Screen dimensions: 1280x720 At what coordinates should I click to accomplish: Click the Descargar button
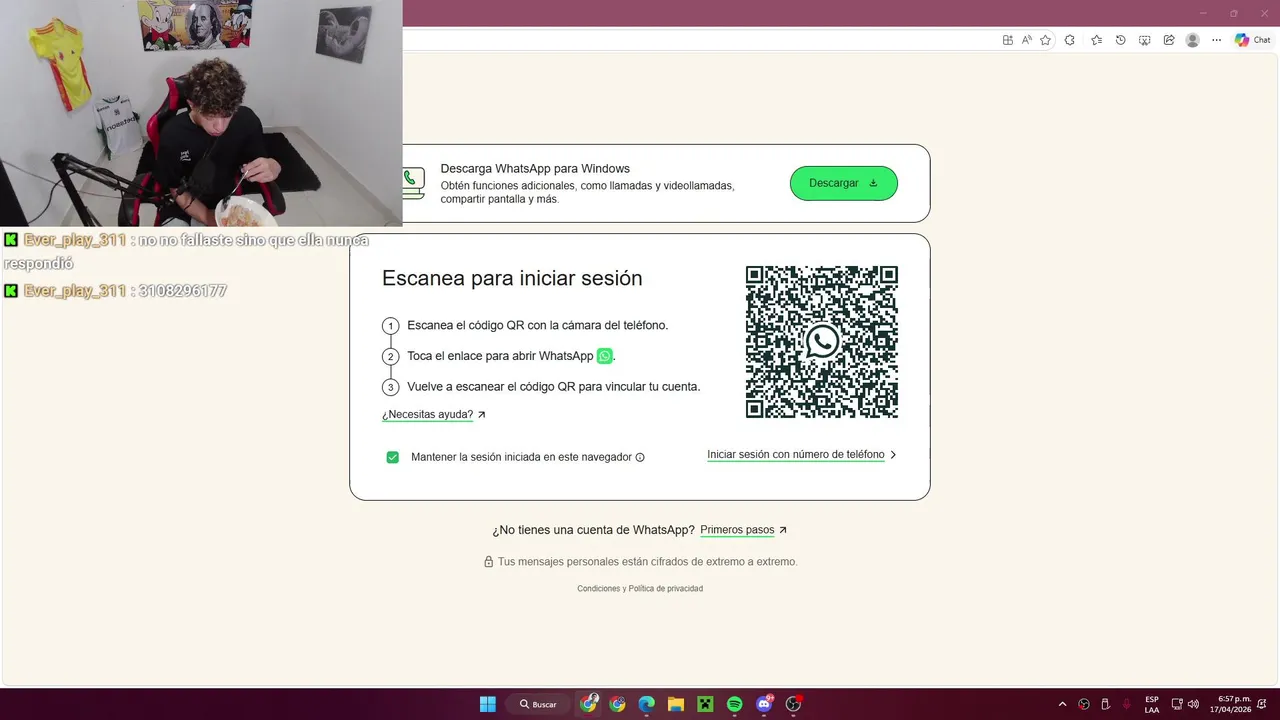[843, 183]
